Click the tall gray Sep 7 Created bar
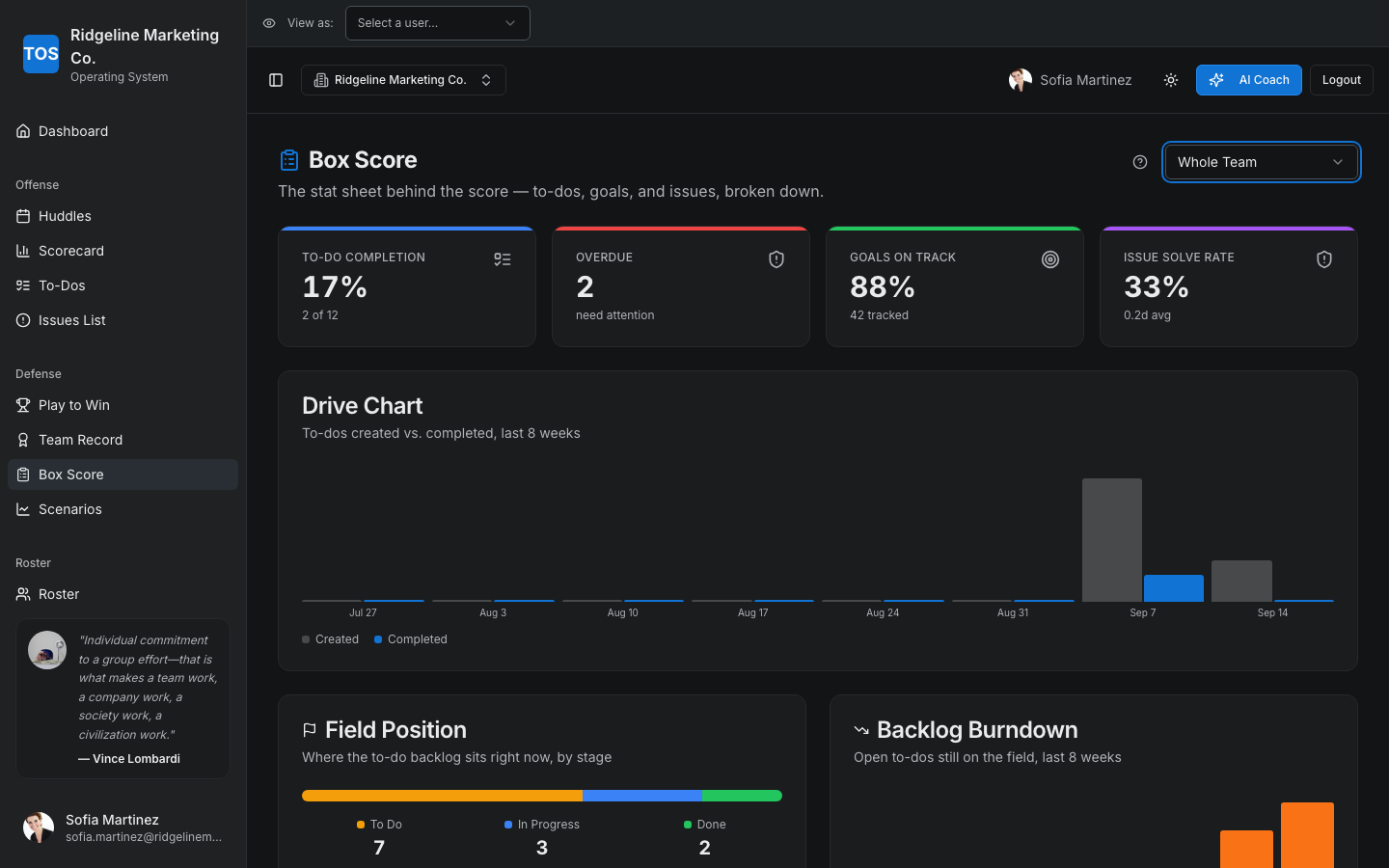 pos(1112,540)
